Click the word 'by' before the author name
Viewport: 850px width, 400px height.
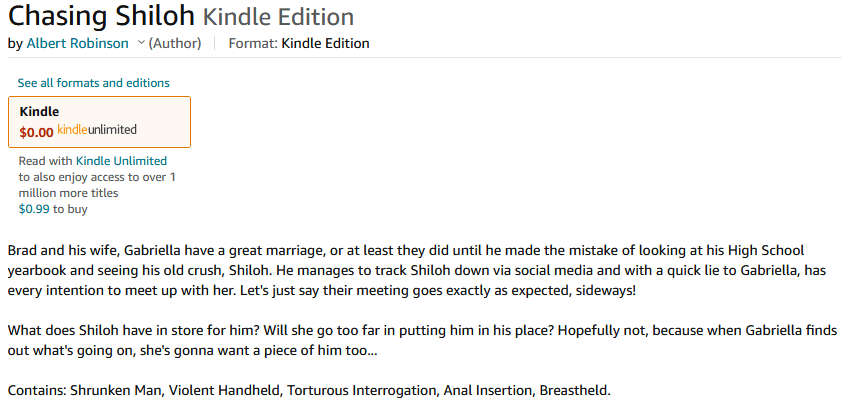pyautogui.click(x=14, y=43)
